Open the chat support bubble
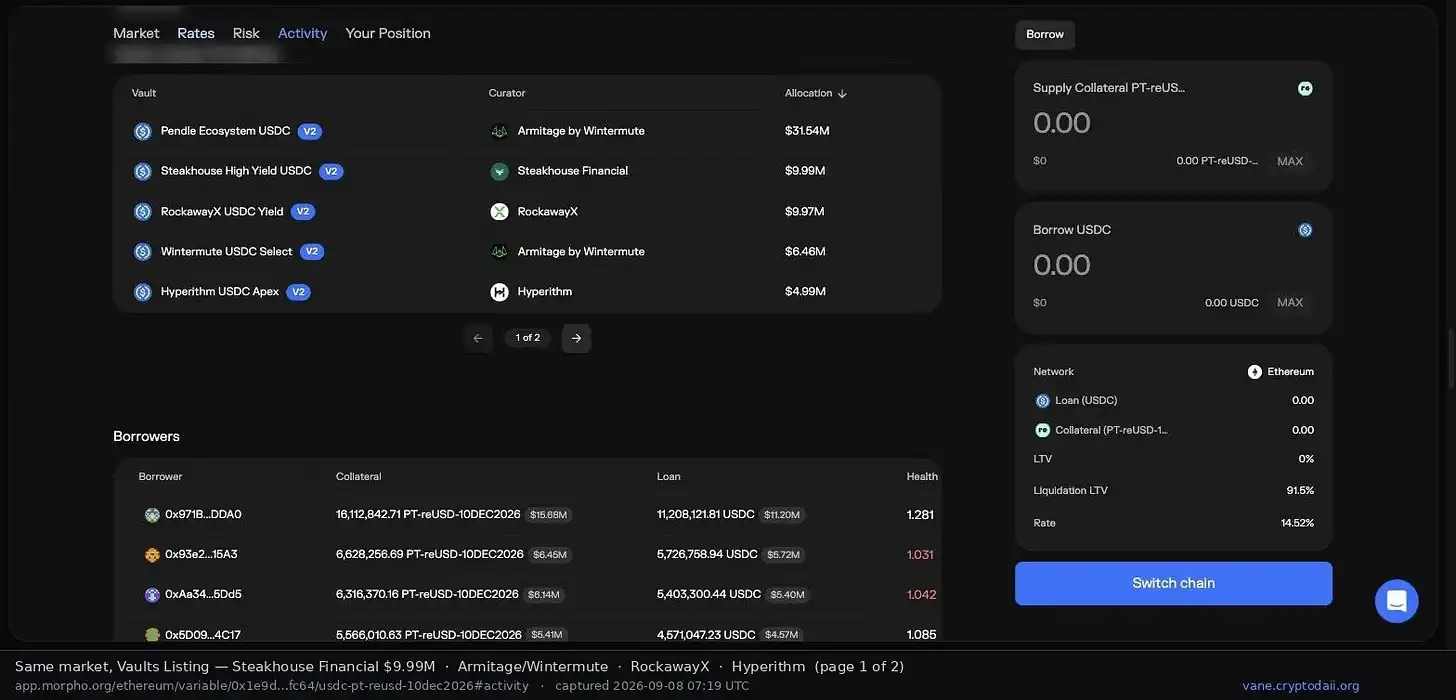 (x=1397, y=601)
